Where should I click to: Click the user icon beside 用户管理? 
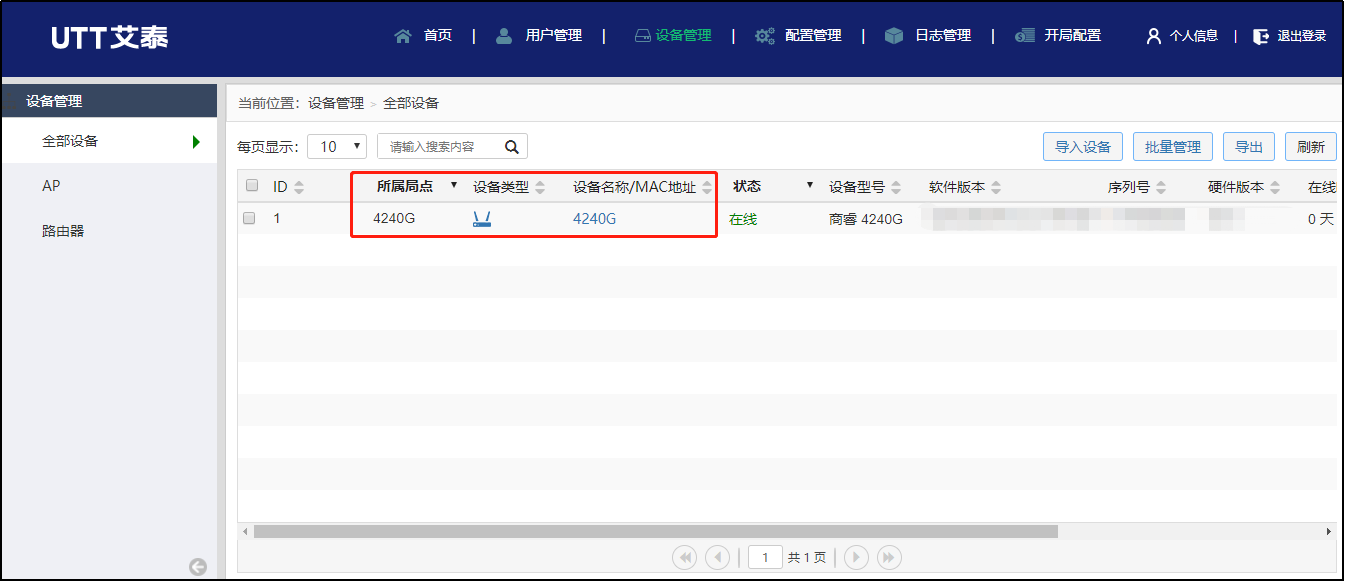tap(504, 36)
